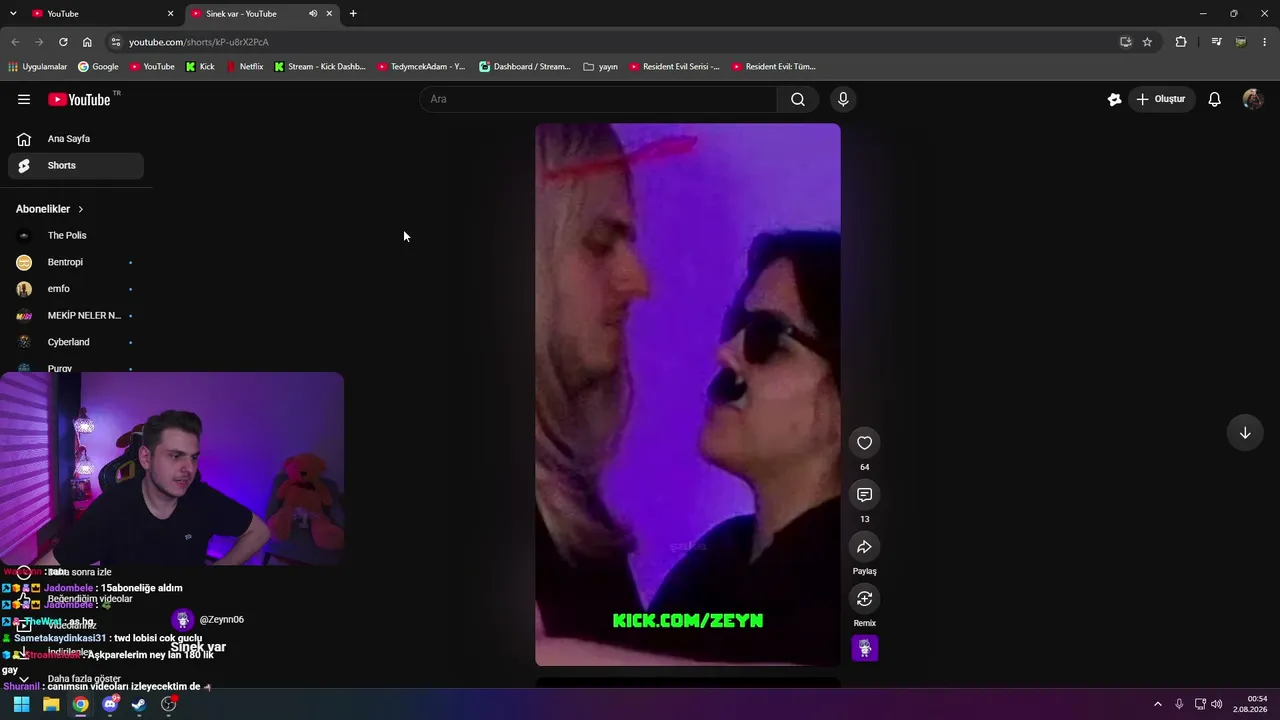Open YouTube notifications bell
The width and height of the screenshot is (1280, 720).
click(1215, 99)
